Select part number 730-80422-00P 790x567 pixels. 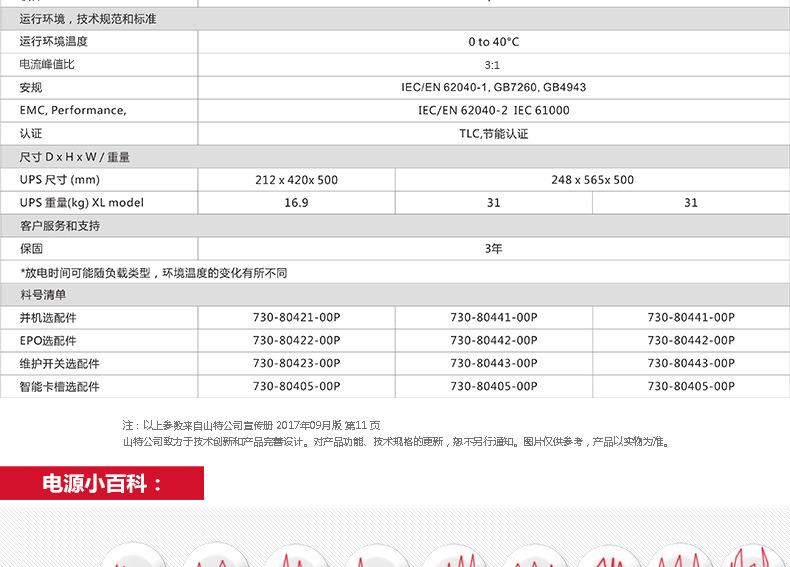pyautogui.click(x=296, y=340)
